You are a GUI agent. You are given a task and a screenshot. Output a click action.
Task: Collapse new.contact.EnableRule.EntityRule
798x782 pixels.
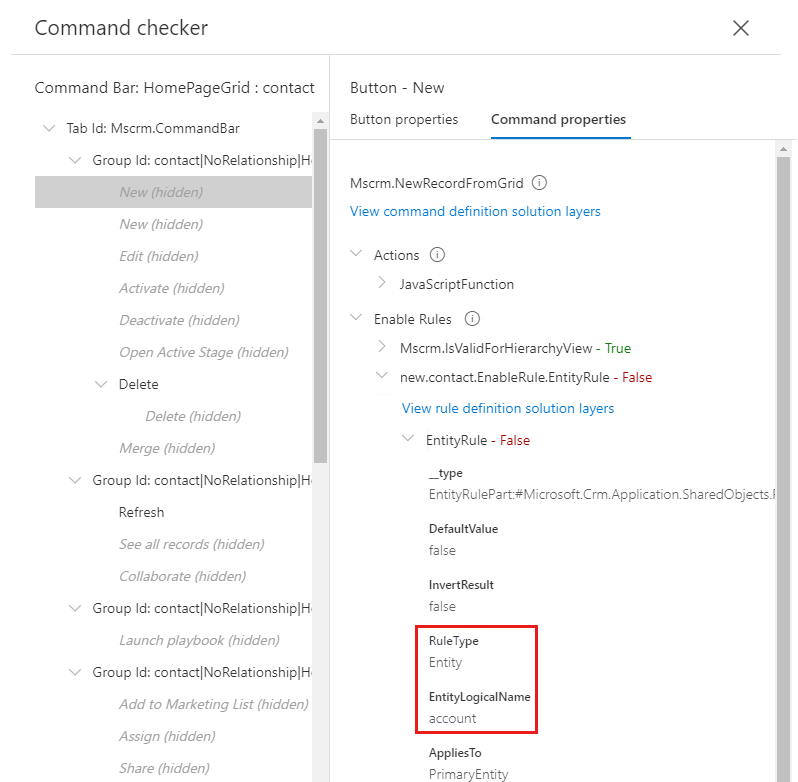click(382, 376)
